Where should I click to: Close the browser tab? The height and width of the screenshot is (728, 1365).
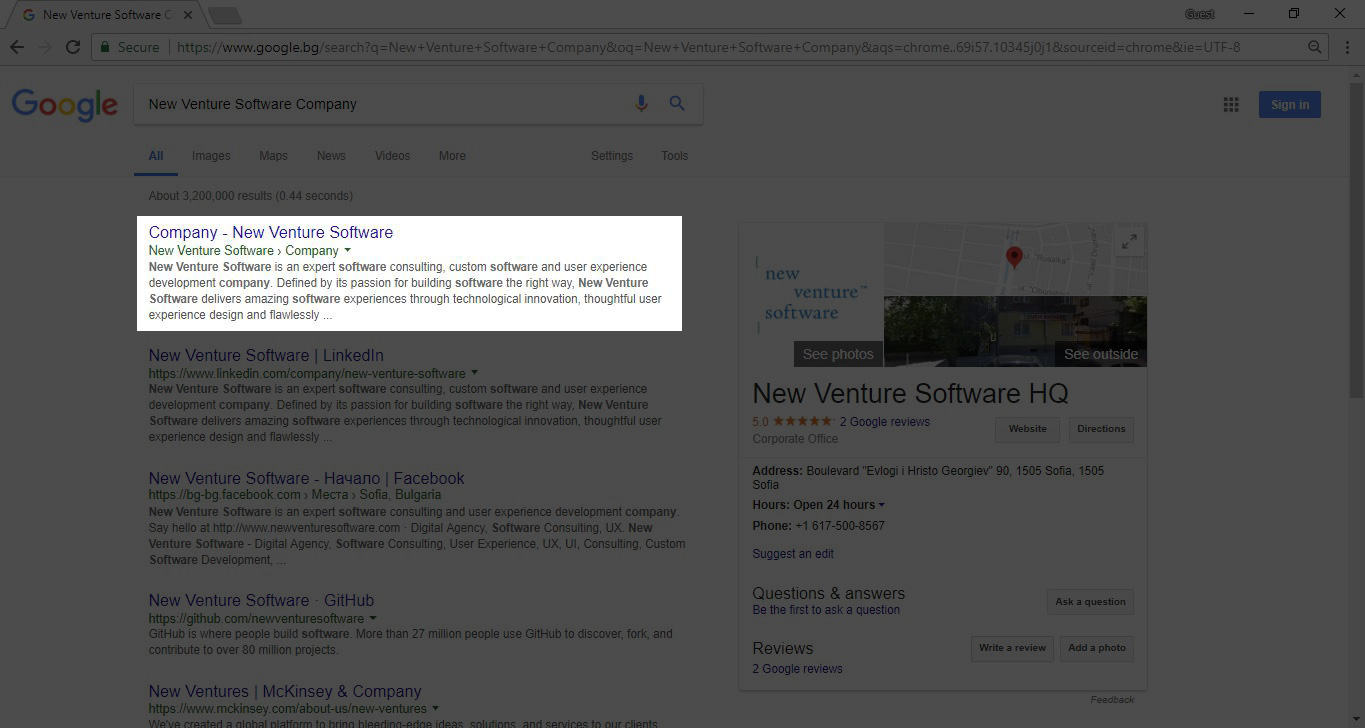(x=188, y=15)
